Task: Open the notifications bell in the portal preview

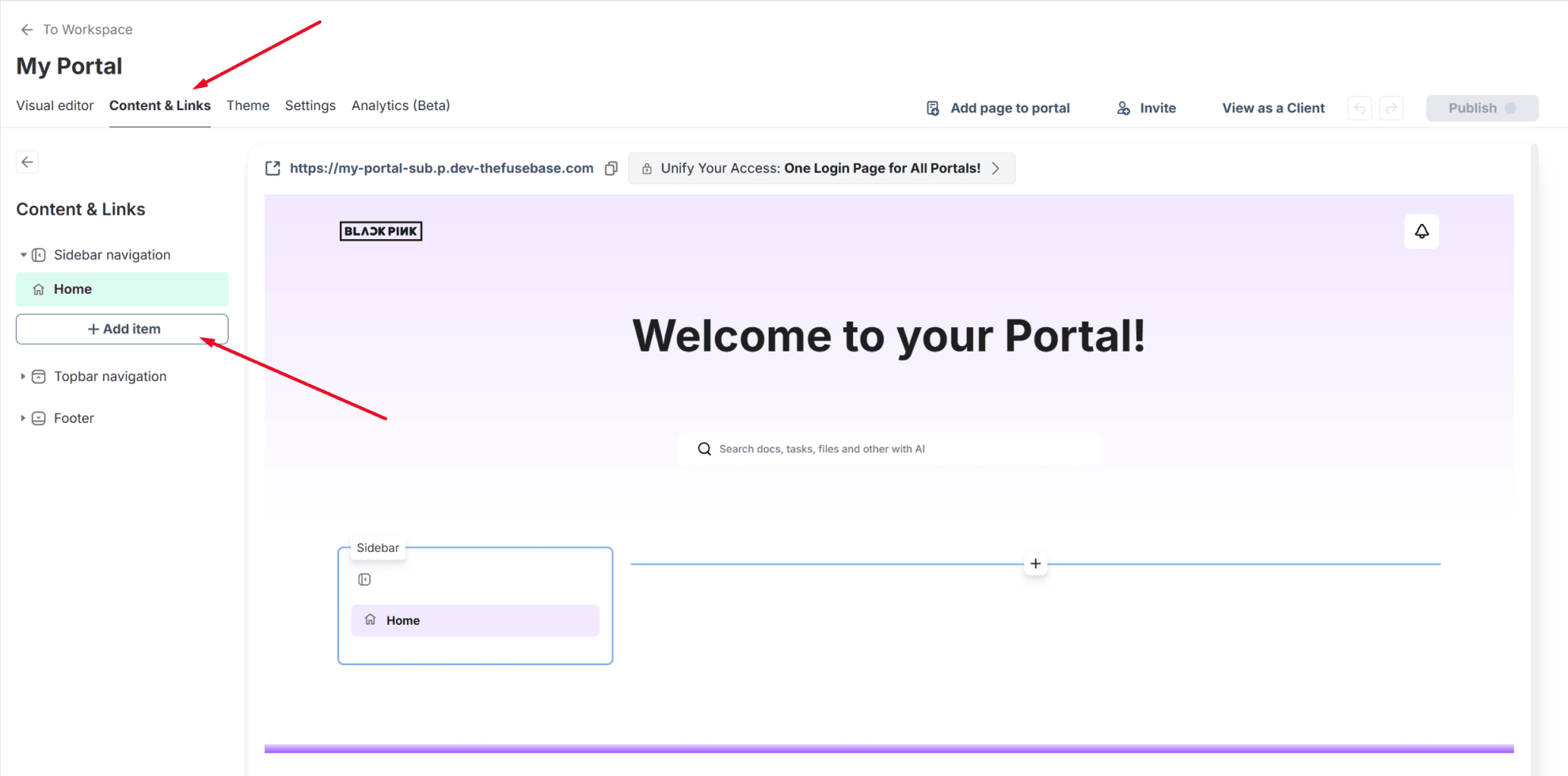Action: [1421, 231]
